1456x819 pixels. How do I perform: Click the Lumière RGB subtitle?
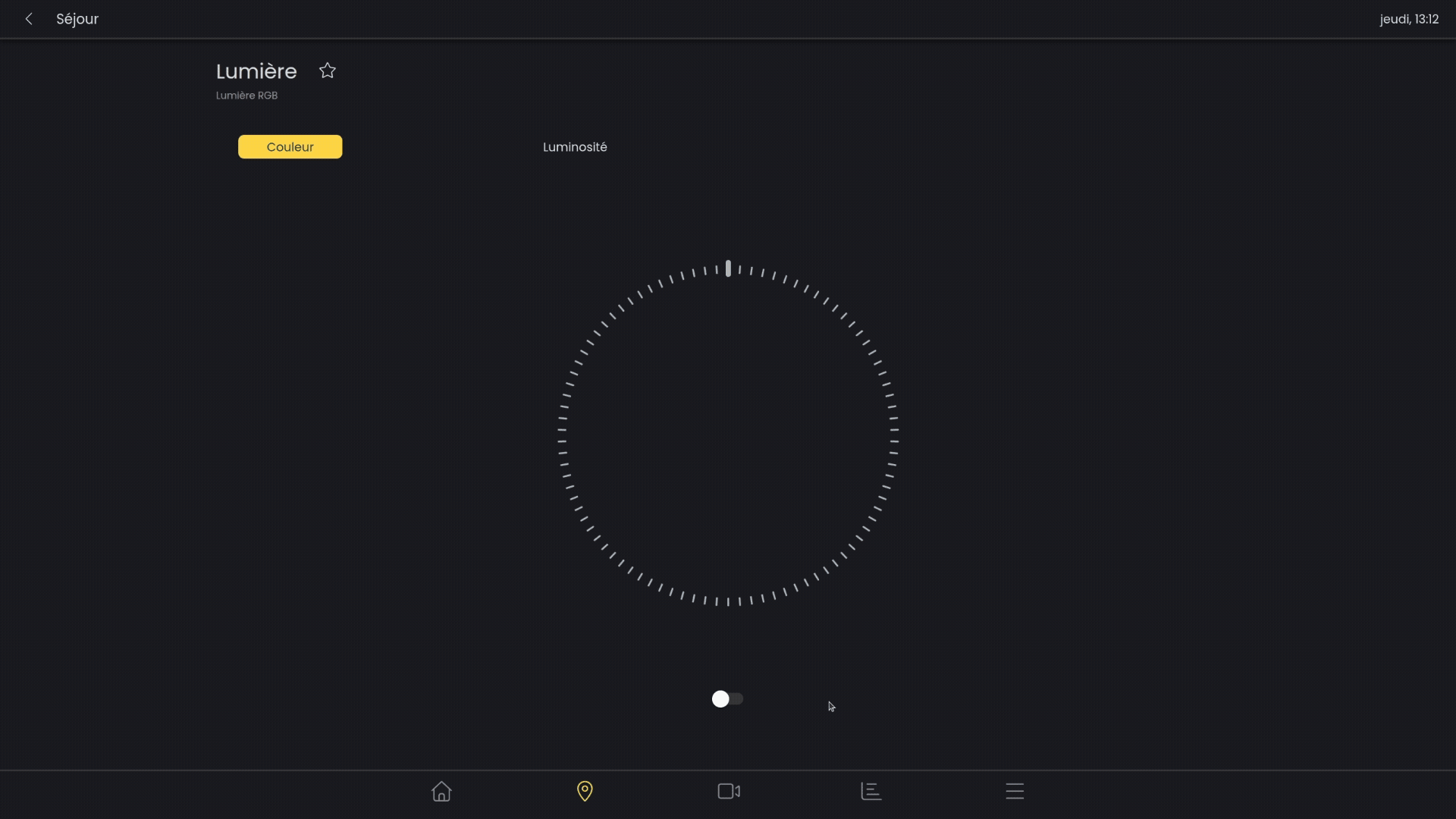(246, 96)
